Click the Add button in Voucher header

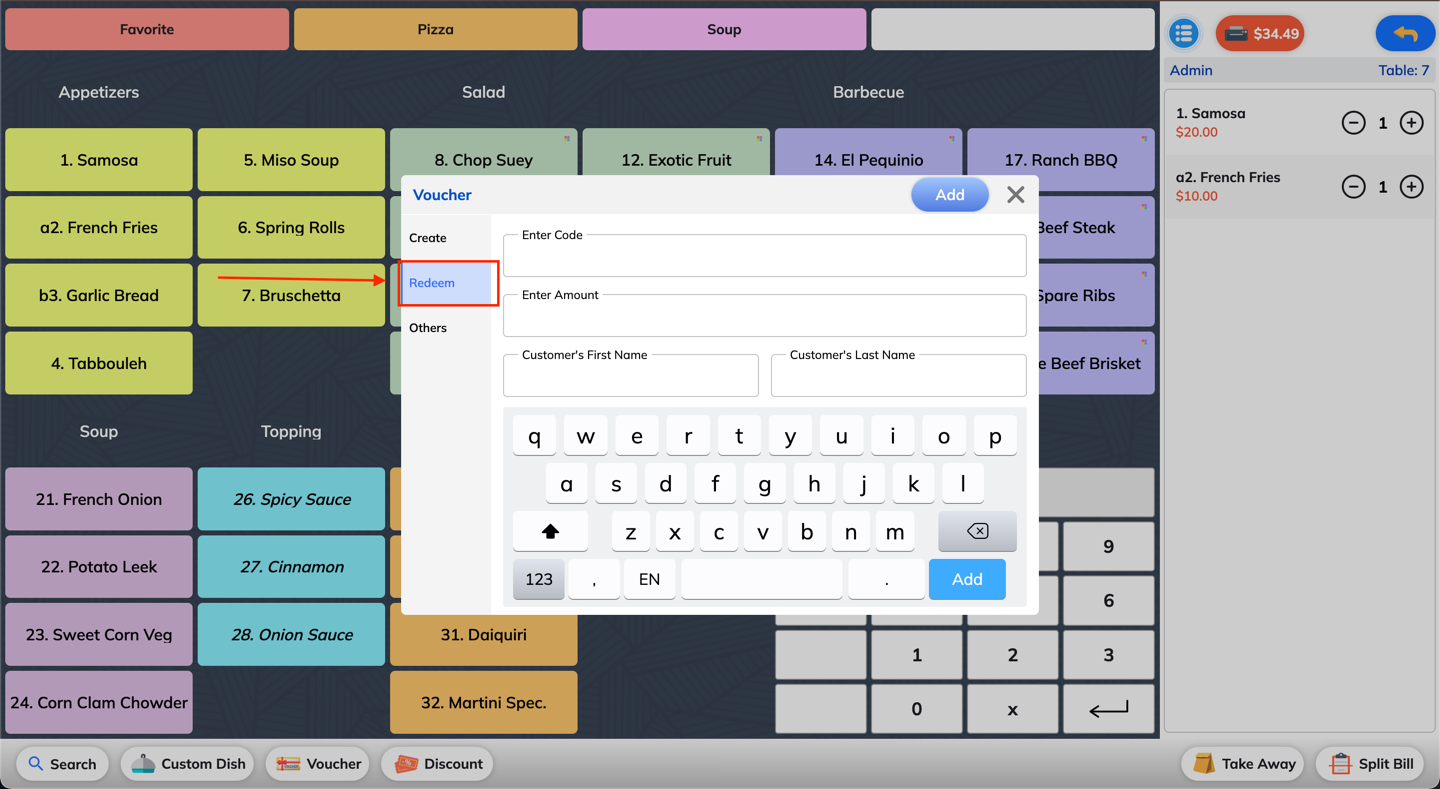pos(950,195)
